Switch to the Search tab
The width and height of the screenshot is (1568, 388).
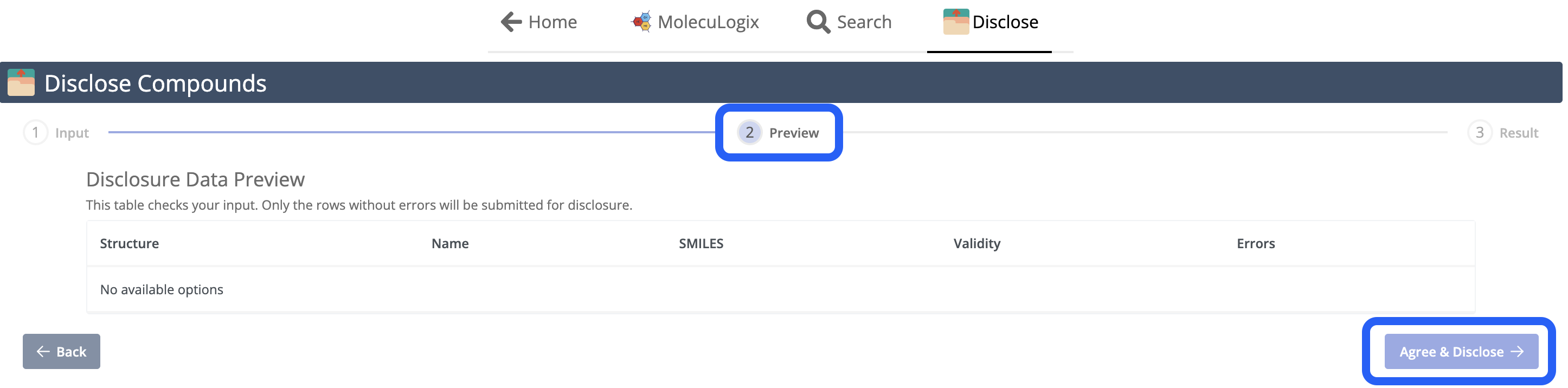coord(849,22)
